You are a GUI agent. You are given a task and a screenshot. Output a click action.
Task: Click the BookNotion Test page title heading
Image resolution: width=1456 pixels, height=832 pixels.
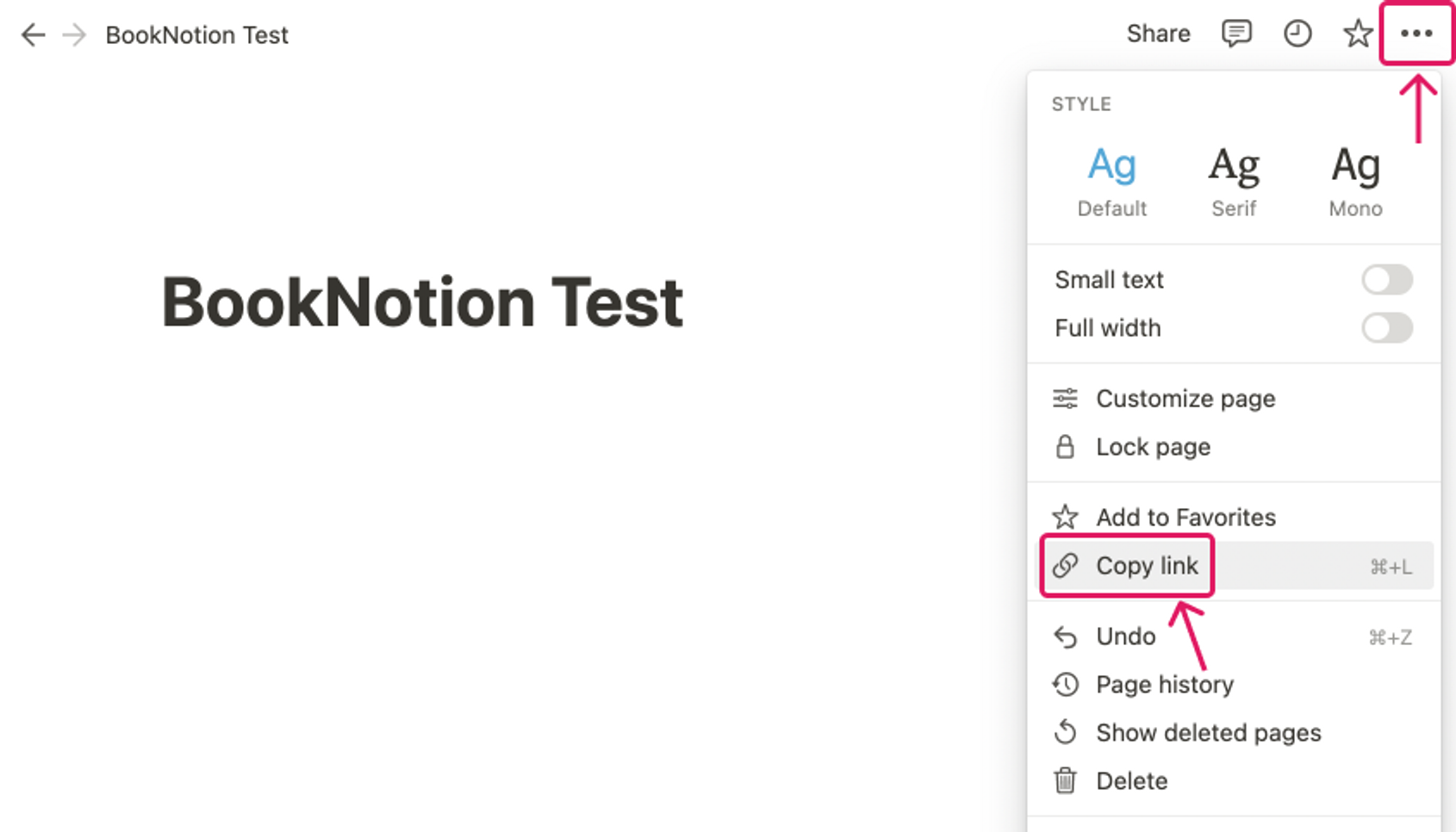coord(422,302)
